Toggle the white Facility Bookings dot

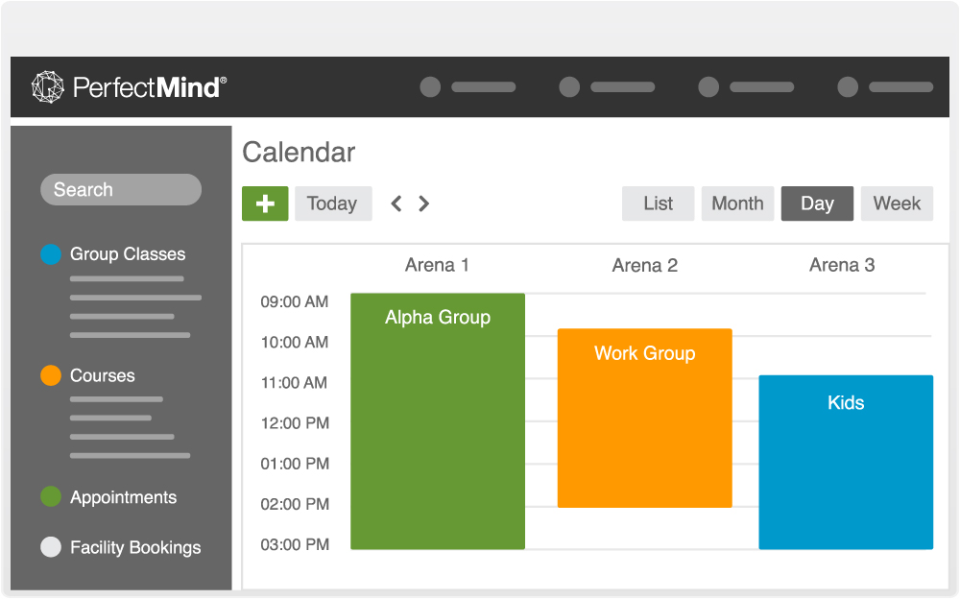pyautogui.click(x=51, y=547)
